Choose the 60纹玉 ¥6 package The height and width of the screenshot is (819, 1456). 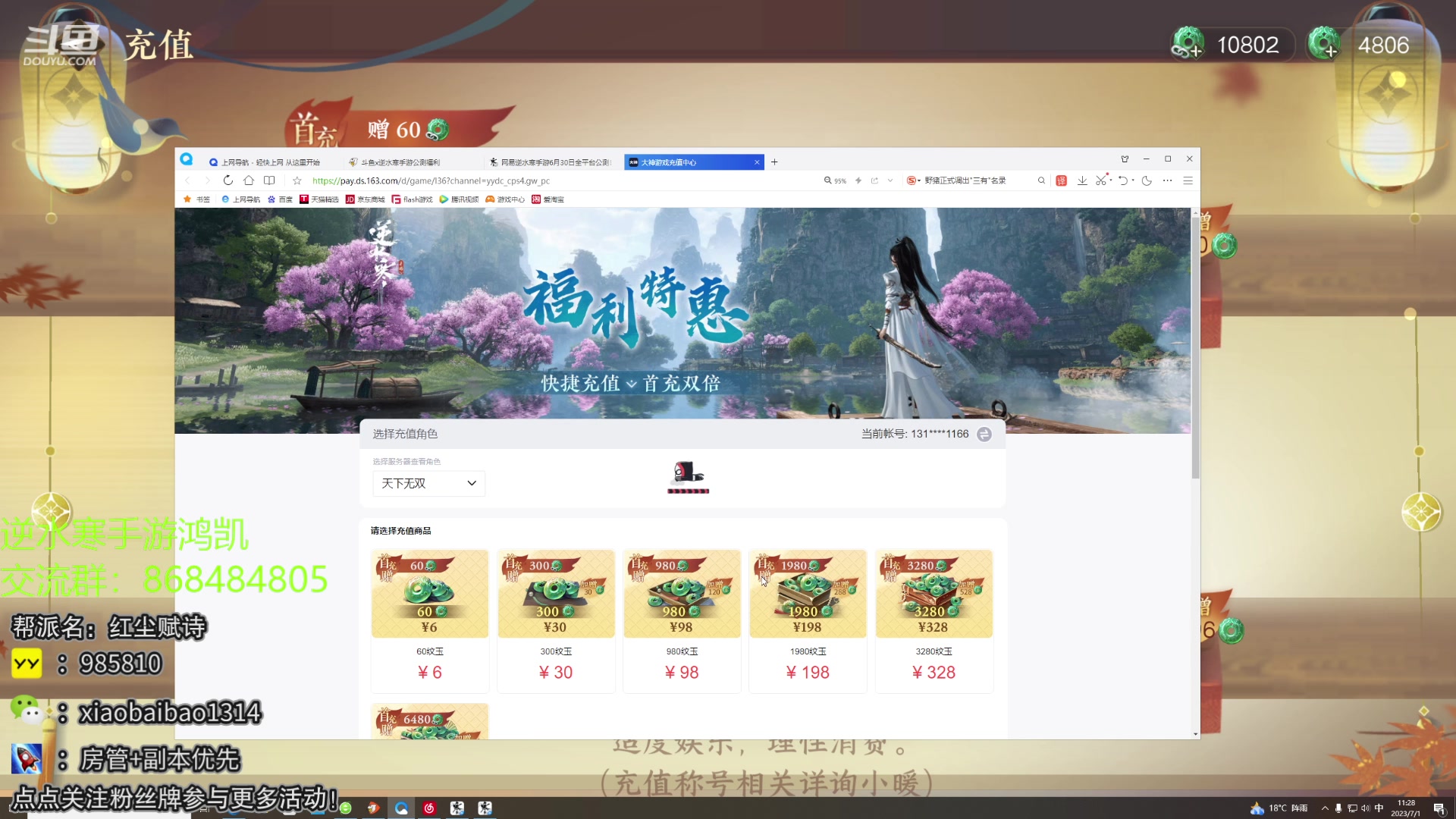[430, 621]
